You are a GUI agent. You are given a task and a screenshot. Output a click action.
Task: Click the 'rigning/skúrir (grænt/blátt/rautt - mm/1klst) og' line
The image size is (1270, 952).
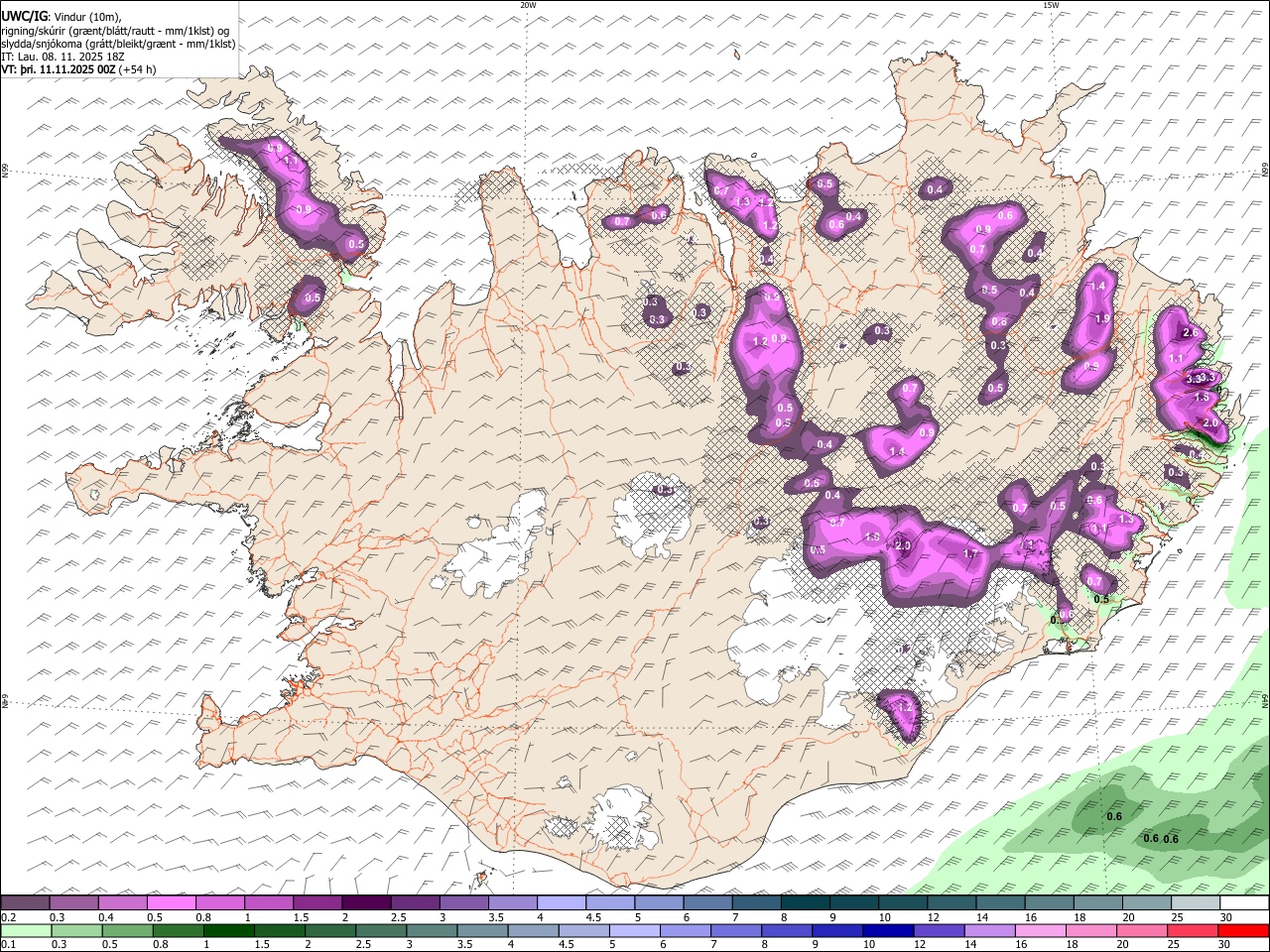click(115, 31)
